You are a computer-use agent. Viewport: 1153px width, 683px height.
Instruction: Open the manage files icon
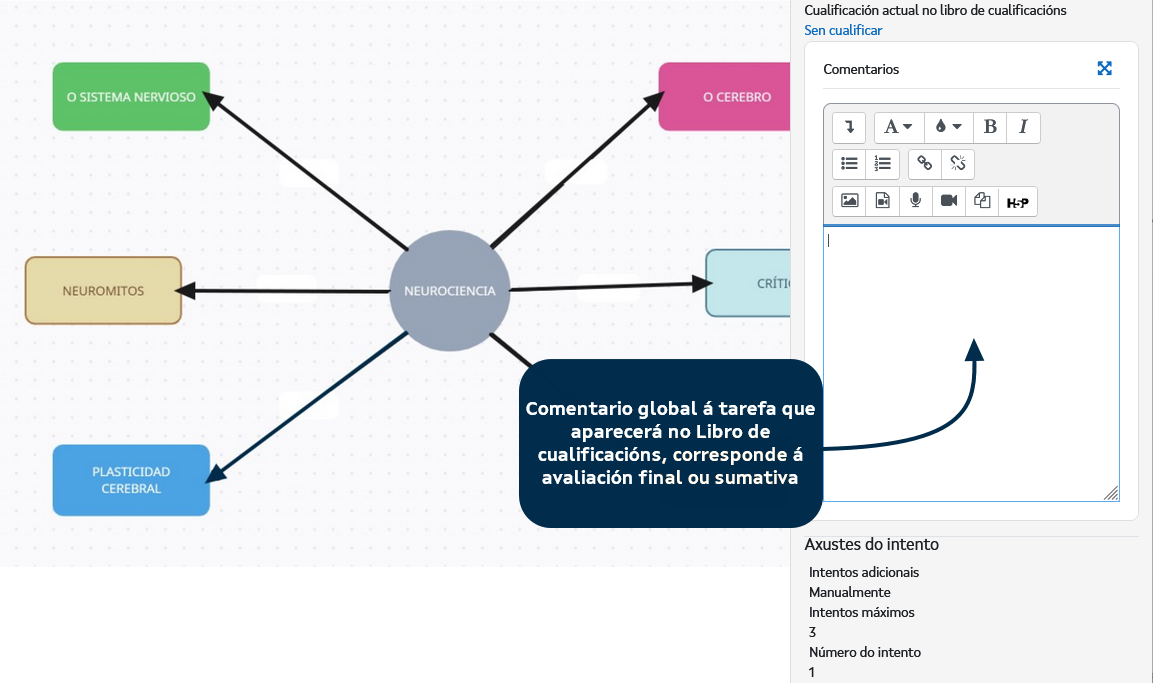coord(982,201)
